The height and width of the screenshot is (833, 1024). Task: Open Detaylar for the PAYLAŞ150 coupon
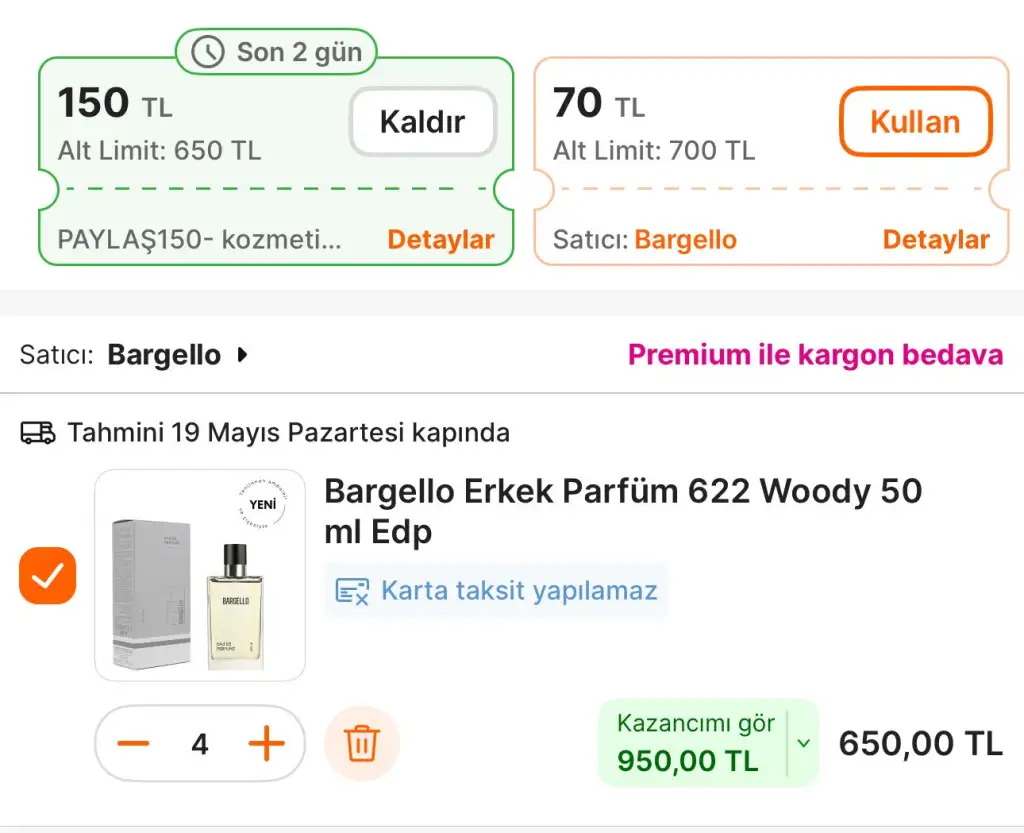(441, 240)
